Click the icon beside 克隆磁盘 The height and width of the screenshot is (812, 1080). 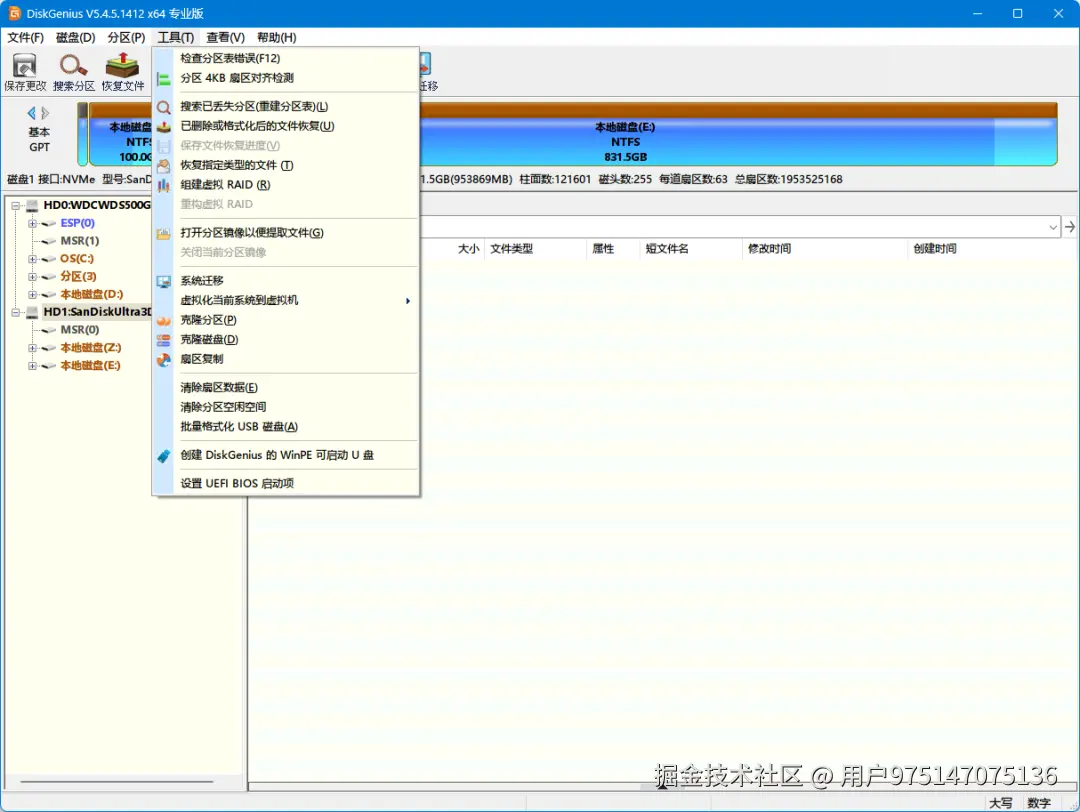coord(163,340)
